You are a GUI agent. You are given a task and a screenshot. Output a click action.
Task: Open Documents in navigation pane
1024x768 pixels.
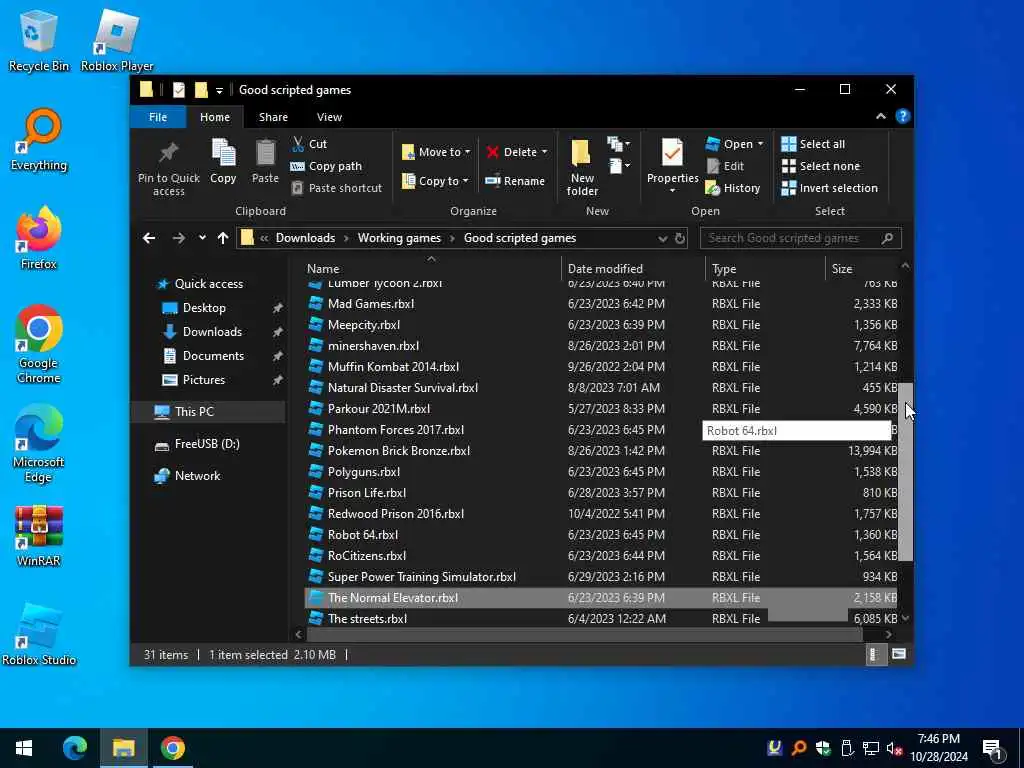pos(213,356)
